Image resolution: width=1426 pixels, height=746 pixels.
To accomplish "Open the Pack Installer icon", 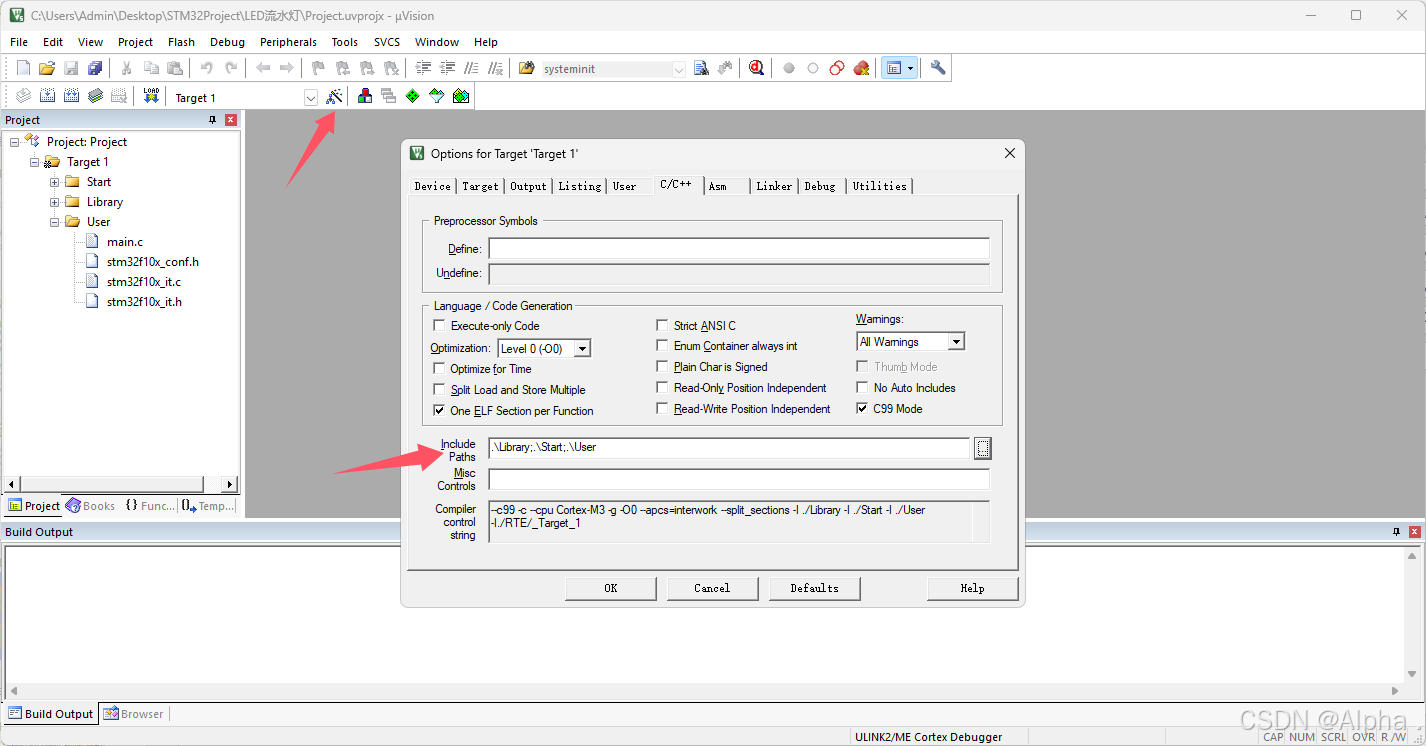I will [460, 96].
